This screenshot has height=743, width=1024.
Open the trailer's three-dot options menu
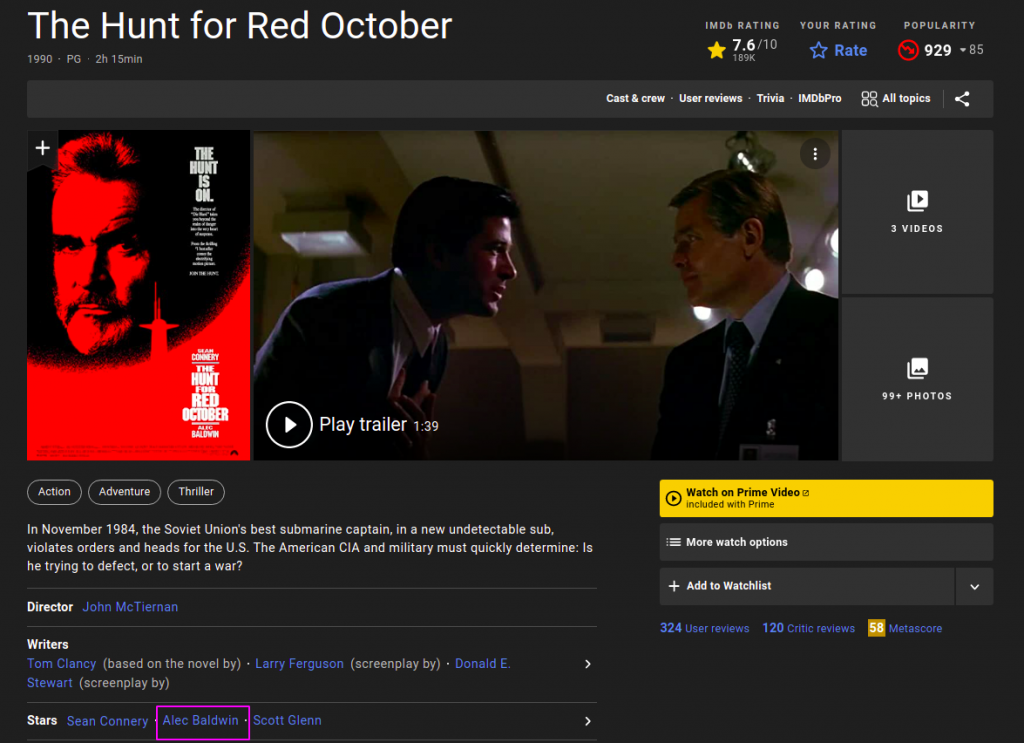click(x=815, y=154)
